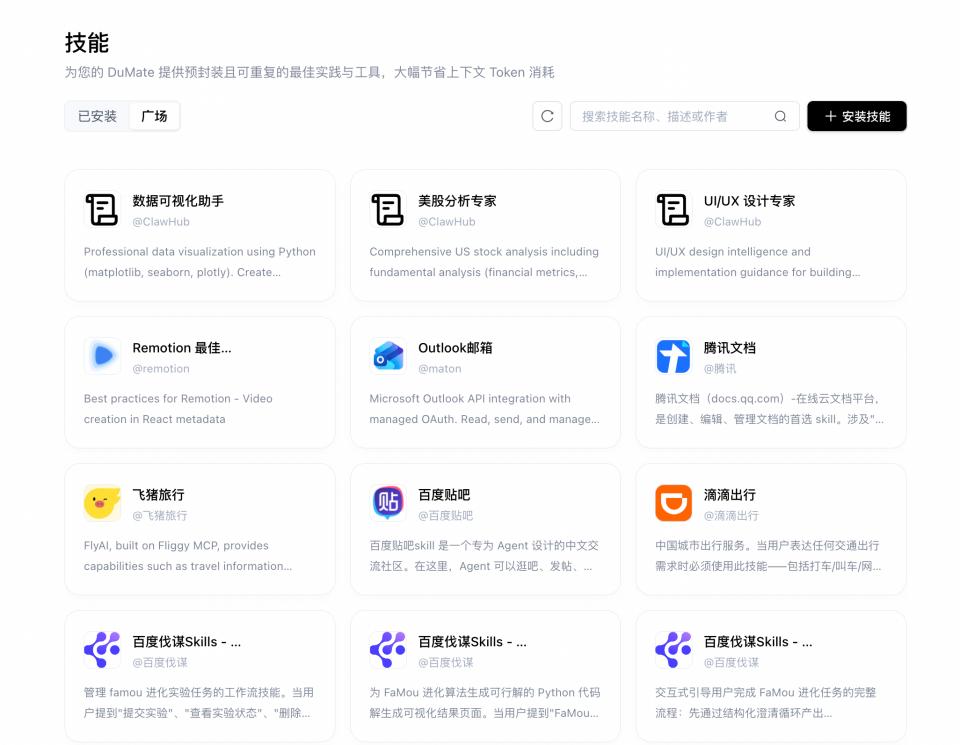Open the 滴滴出行 card description

pyautogui.click(x=768, y=556)
